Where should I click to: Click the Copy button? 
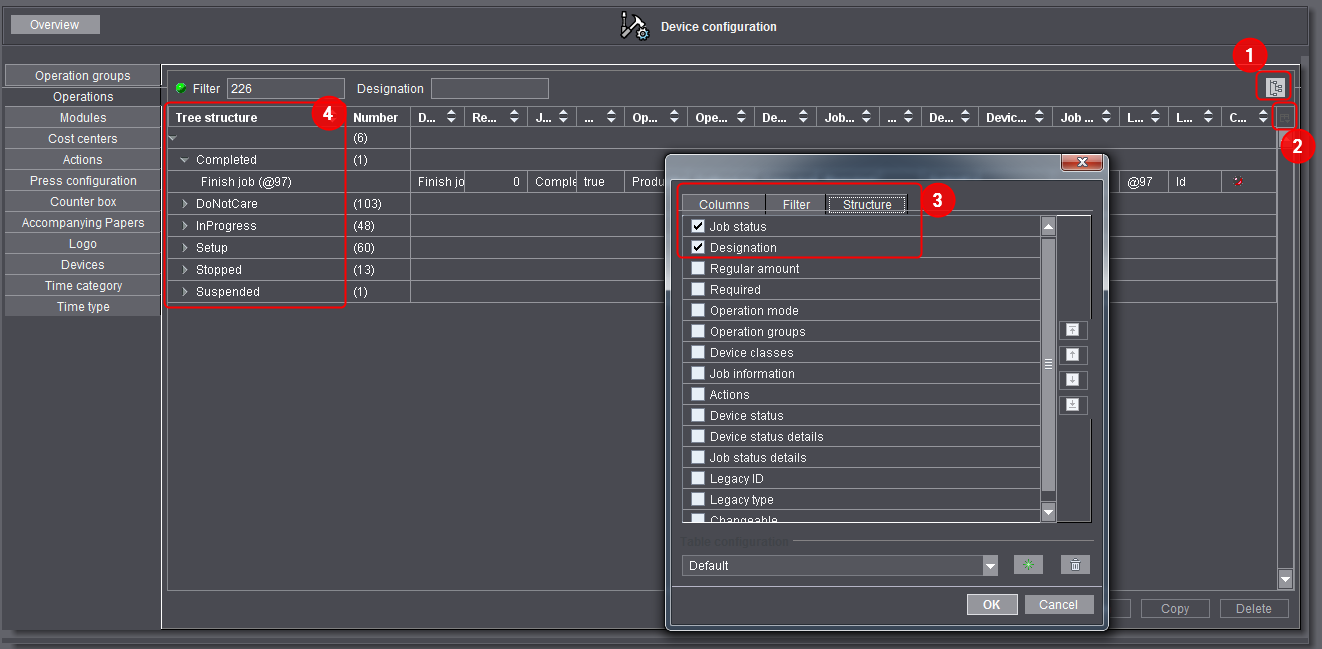coord(1175,608)
